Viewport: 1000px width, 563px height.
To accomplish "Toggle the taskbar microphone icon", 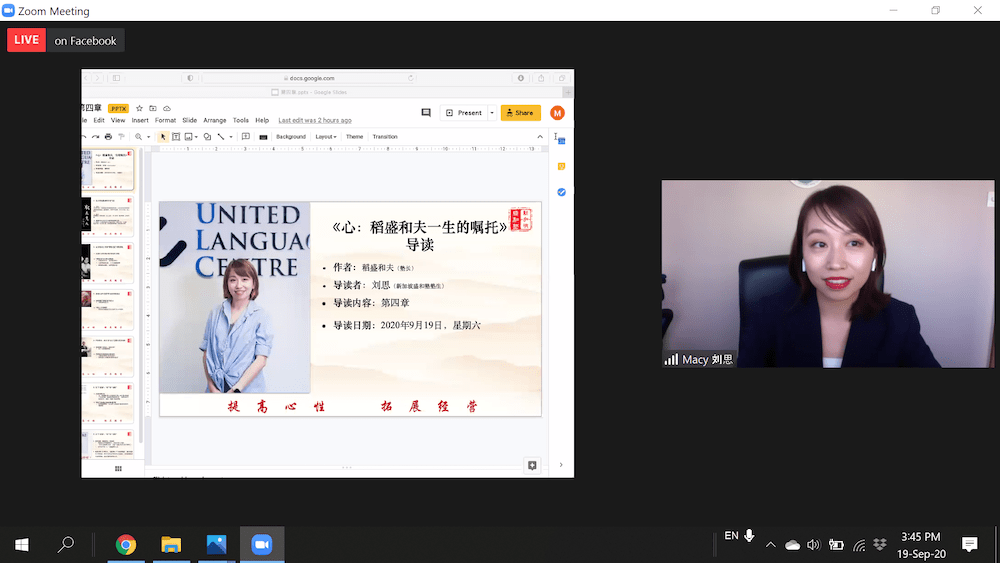I will point(749,537).
